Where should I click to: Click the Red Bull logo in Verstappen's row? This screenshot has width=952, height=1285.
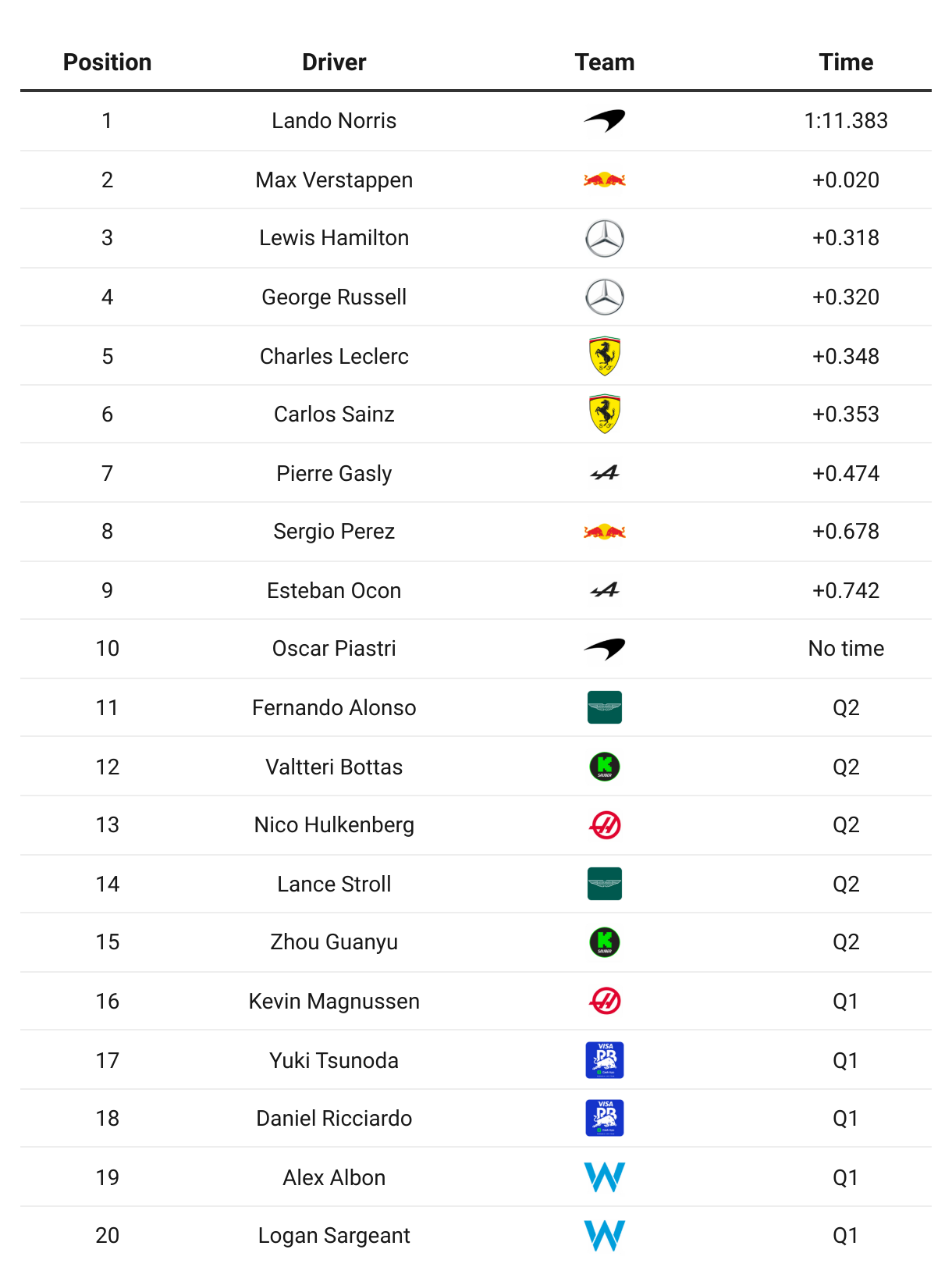click(605, 180)
